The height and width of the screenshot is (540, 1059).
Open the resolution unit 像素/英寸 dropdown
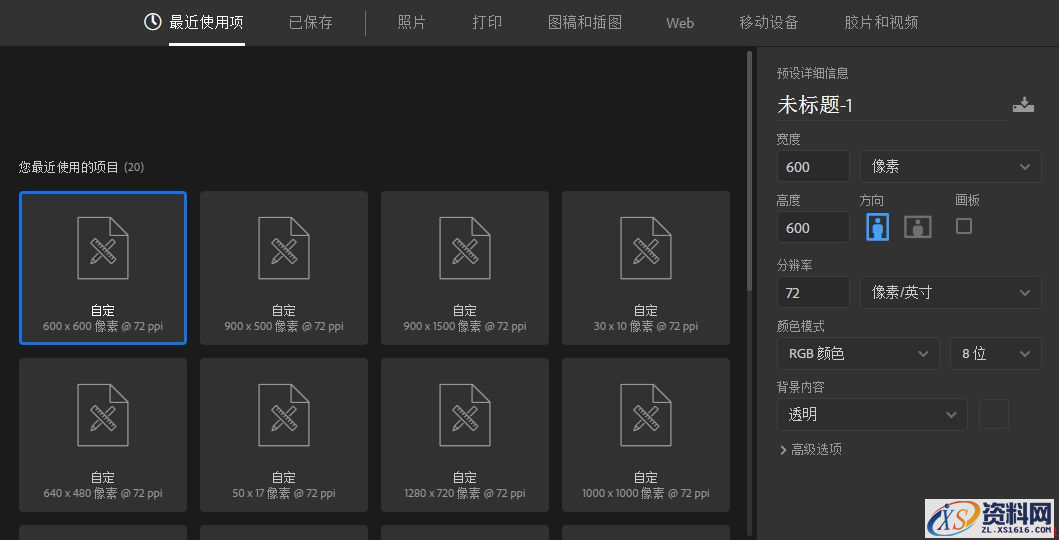951,292
